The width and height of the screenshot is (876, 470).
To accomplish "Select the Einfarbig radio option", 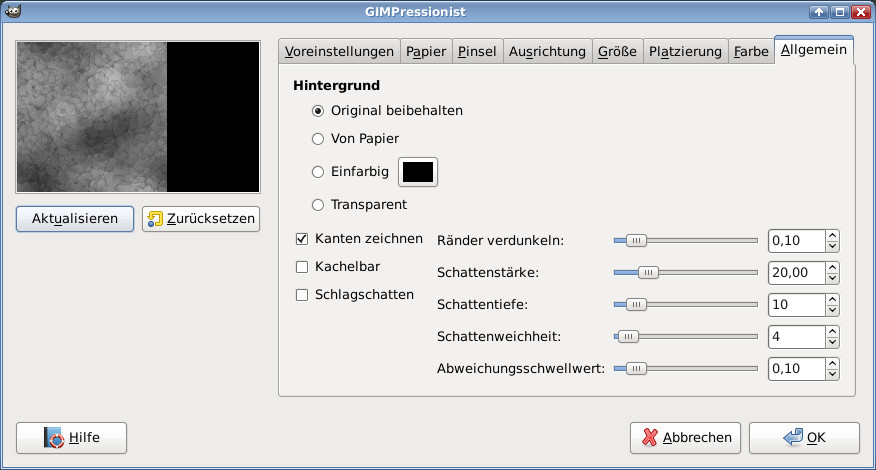I will point(318,172).
